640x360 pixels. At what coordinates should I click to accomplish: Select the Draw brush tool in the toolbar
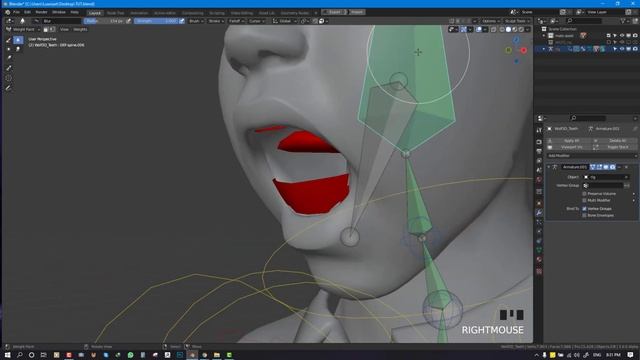tap(8, 40)
